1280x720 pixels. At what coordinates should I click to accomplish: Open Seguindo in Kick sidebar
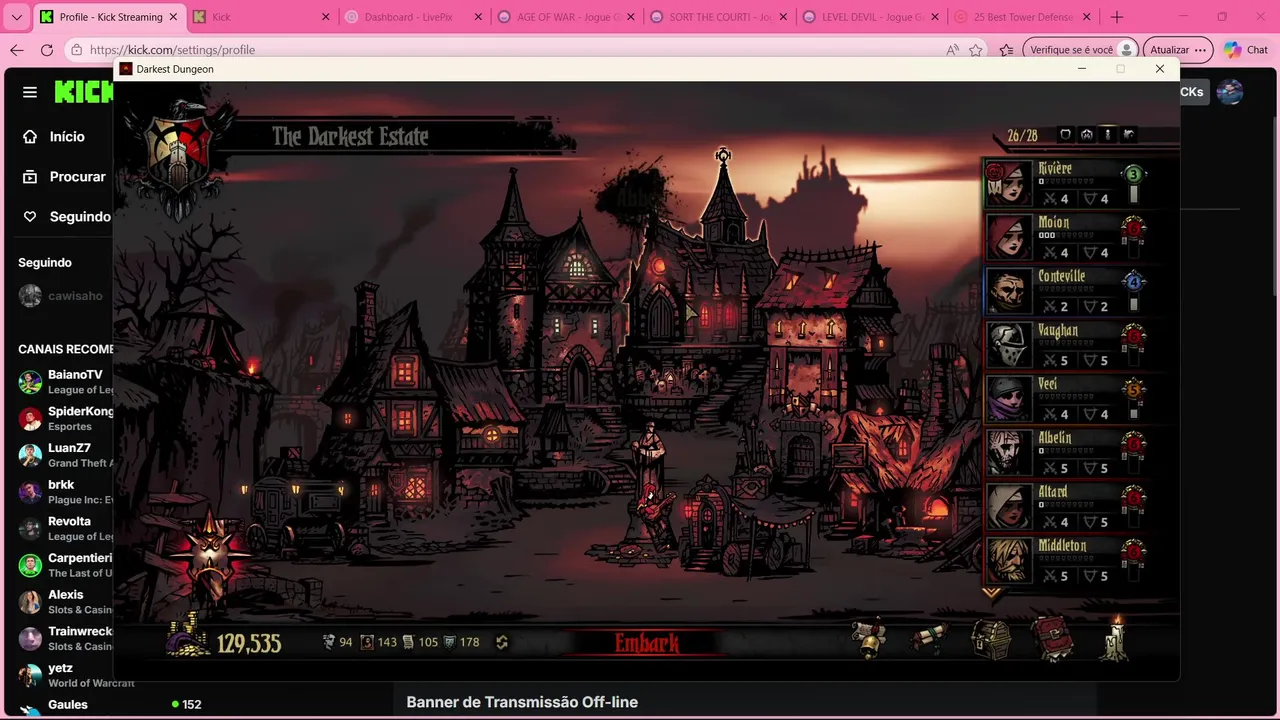[66, 216]
